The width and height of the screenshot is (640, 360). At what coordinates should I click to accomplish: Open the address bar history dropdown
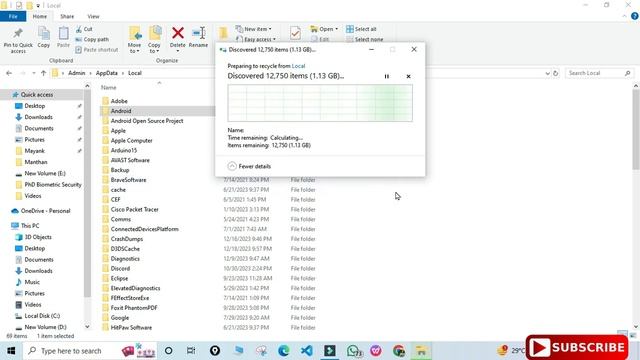pos(547,73)
